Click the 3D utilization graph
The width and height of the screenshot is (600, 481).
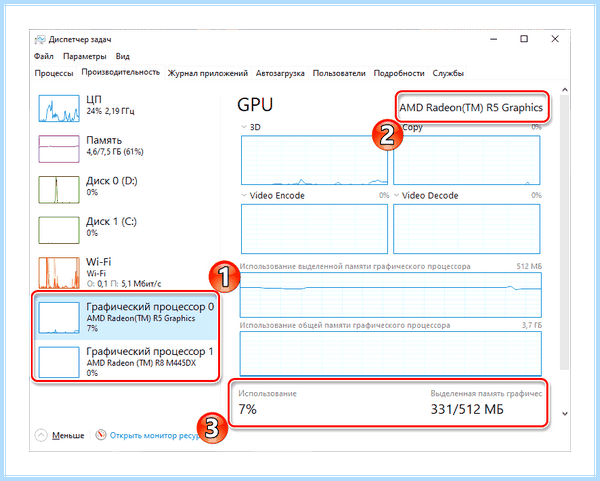click(314, 160)
